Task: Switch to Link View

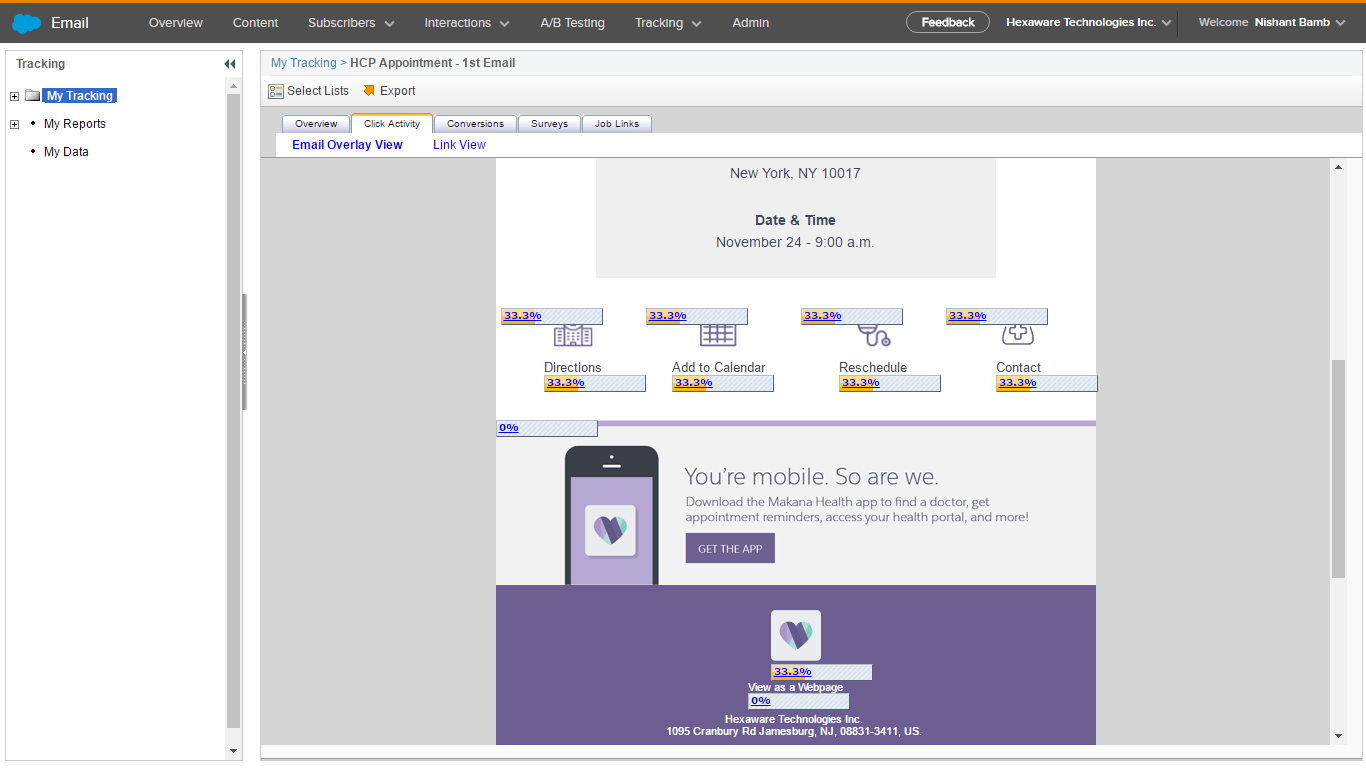Action: [x=459, y=145]
